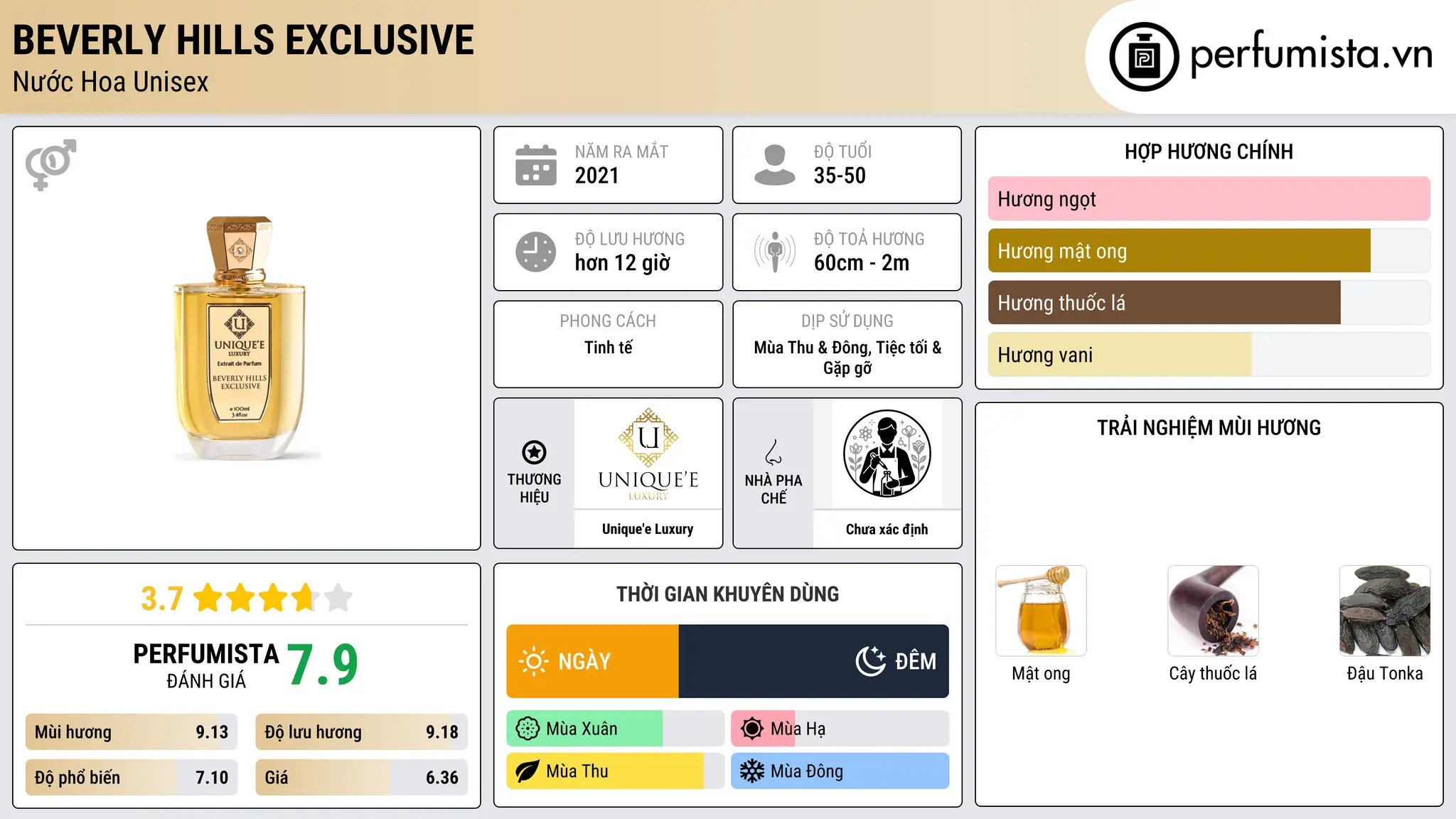Click the Giá score 6.36 row
1456x819 pixels.
(x=362, y=777)
